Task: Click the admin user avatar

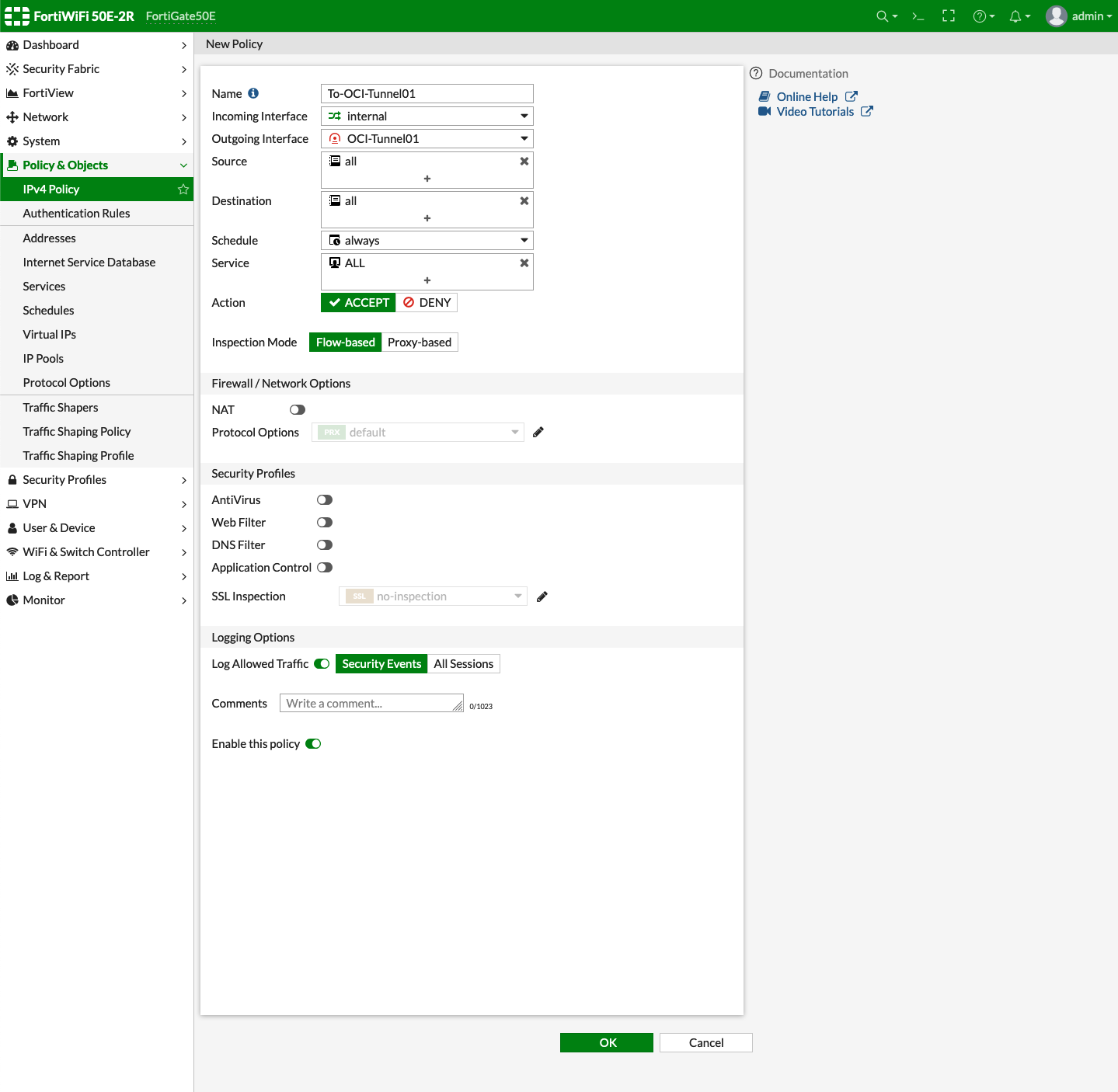Action: 1056,16
